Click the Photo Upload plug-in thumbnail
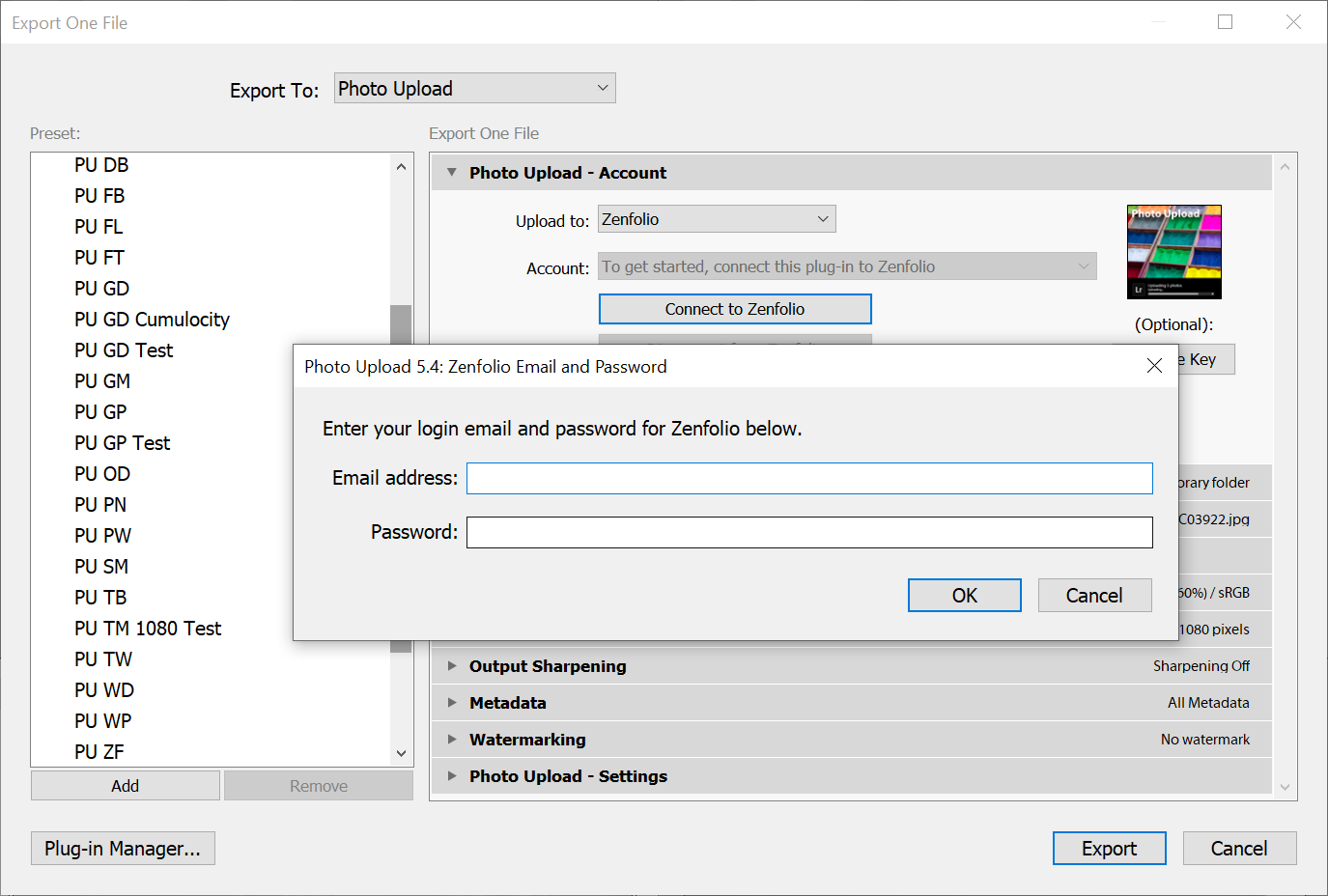 (1173, 252)
